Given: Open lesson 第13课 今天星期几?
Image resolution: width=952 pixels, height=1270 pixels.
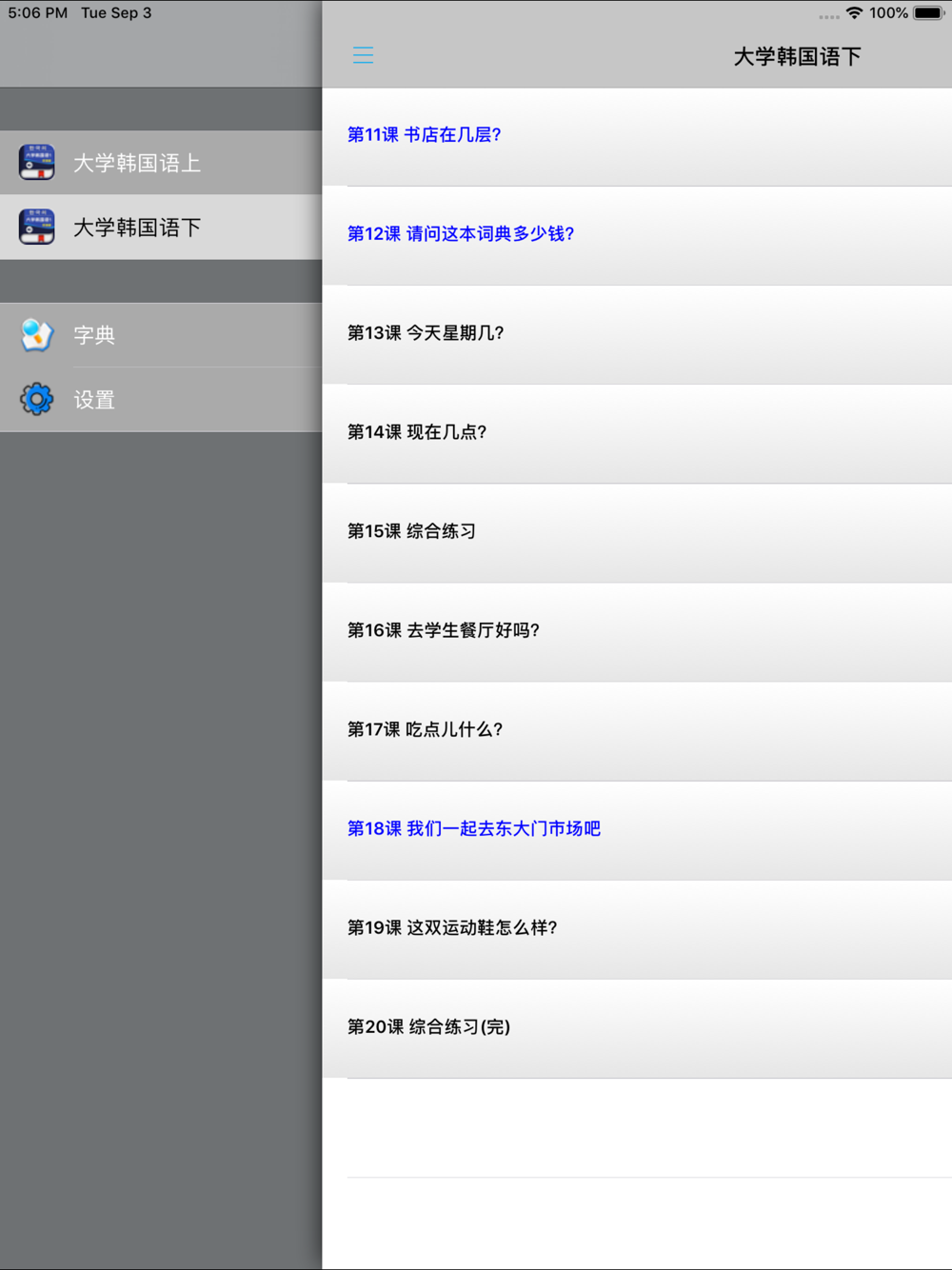Looking at the screenshot, I should [637, 334].
